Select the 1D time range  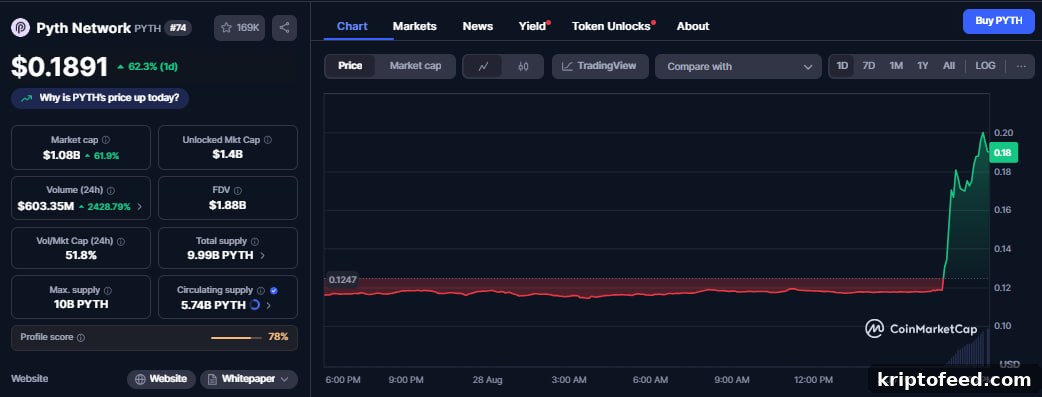(x=842, y=66)
